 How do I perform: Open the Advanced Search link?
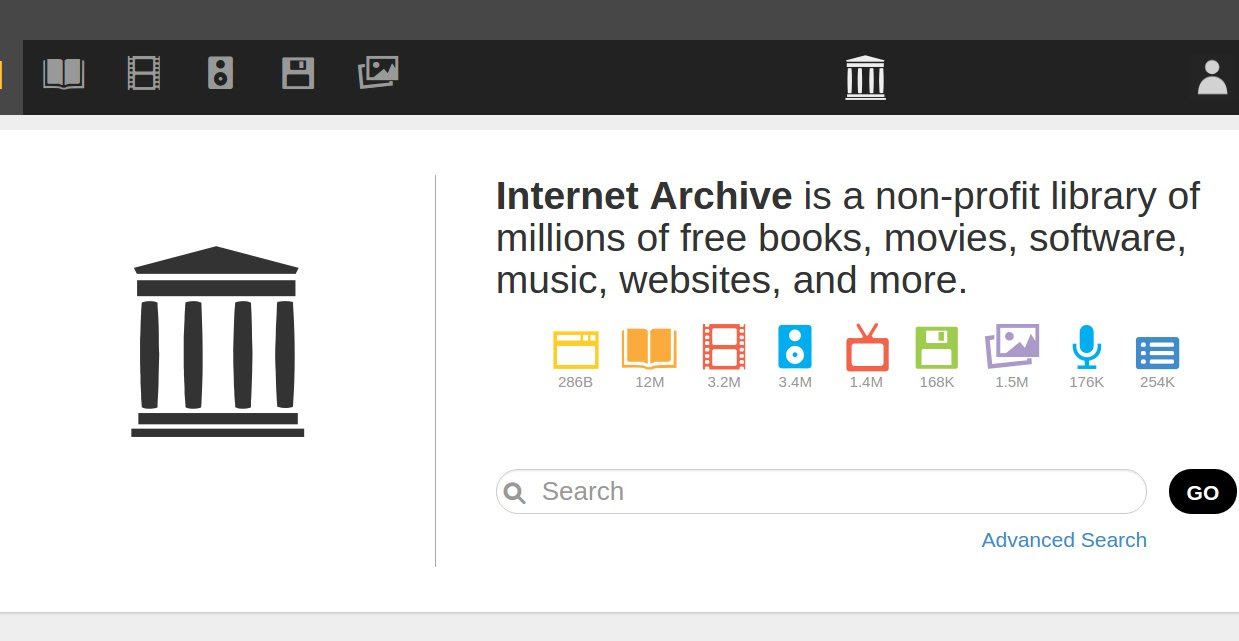coord(1064,540)
